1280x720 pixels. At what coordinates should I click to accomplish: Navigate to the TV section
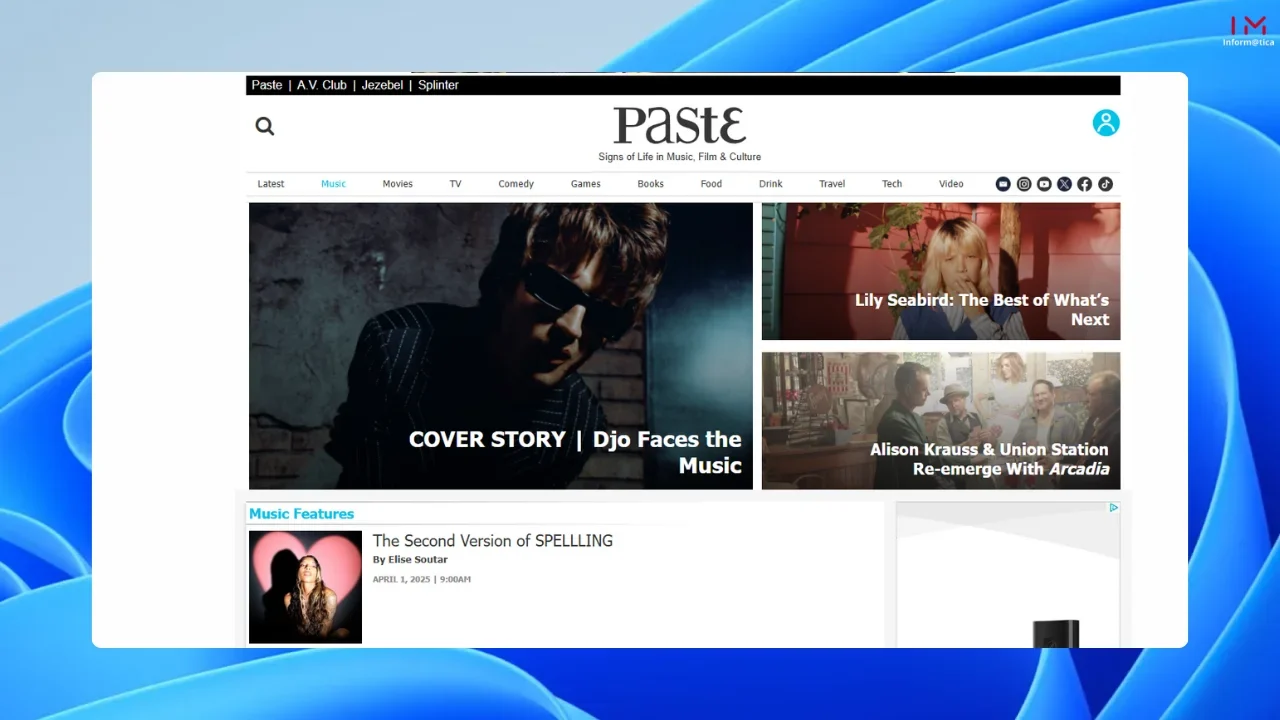(455, 184)
